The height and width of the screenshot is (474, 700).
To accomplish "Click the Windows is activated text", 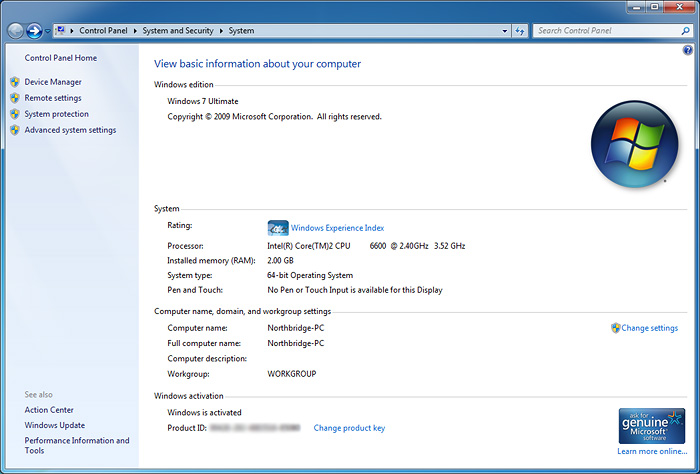I will point(204,412).
